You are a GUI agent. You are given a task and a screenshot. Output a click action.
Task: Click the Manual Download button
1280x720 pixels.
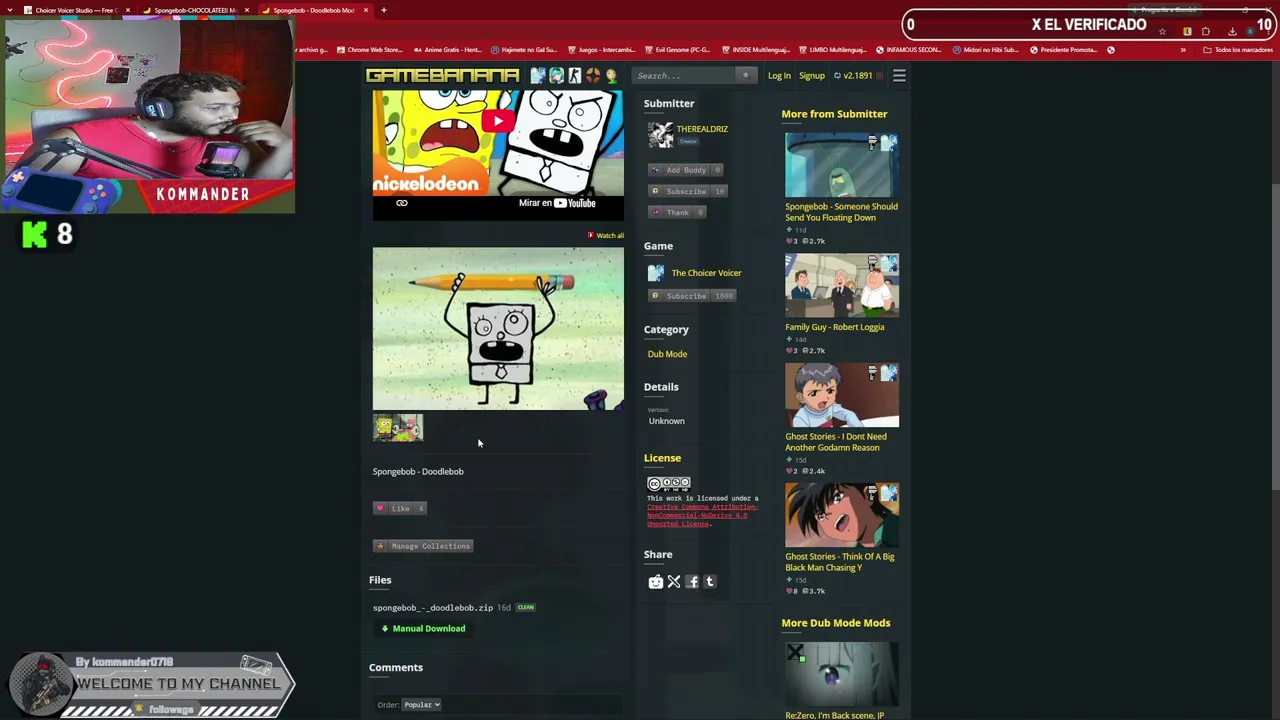pyautogui.click(x=423, y=628)
